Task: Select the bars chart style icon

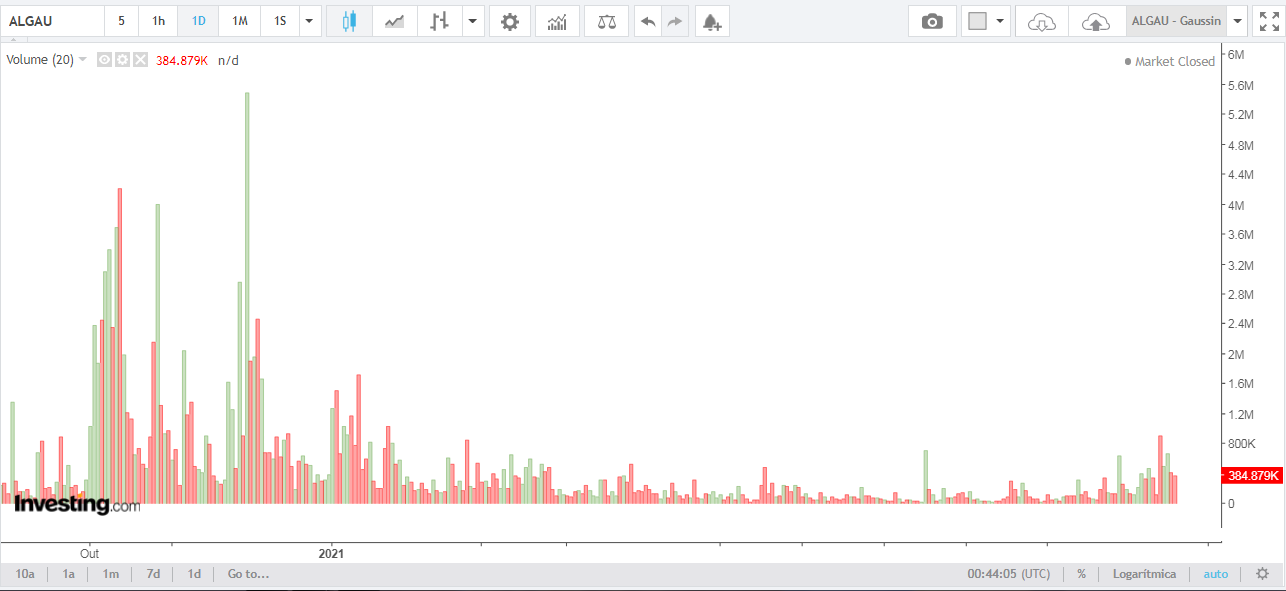Action: point(440,21)
